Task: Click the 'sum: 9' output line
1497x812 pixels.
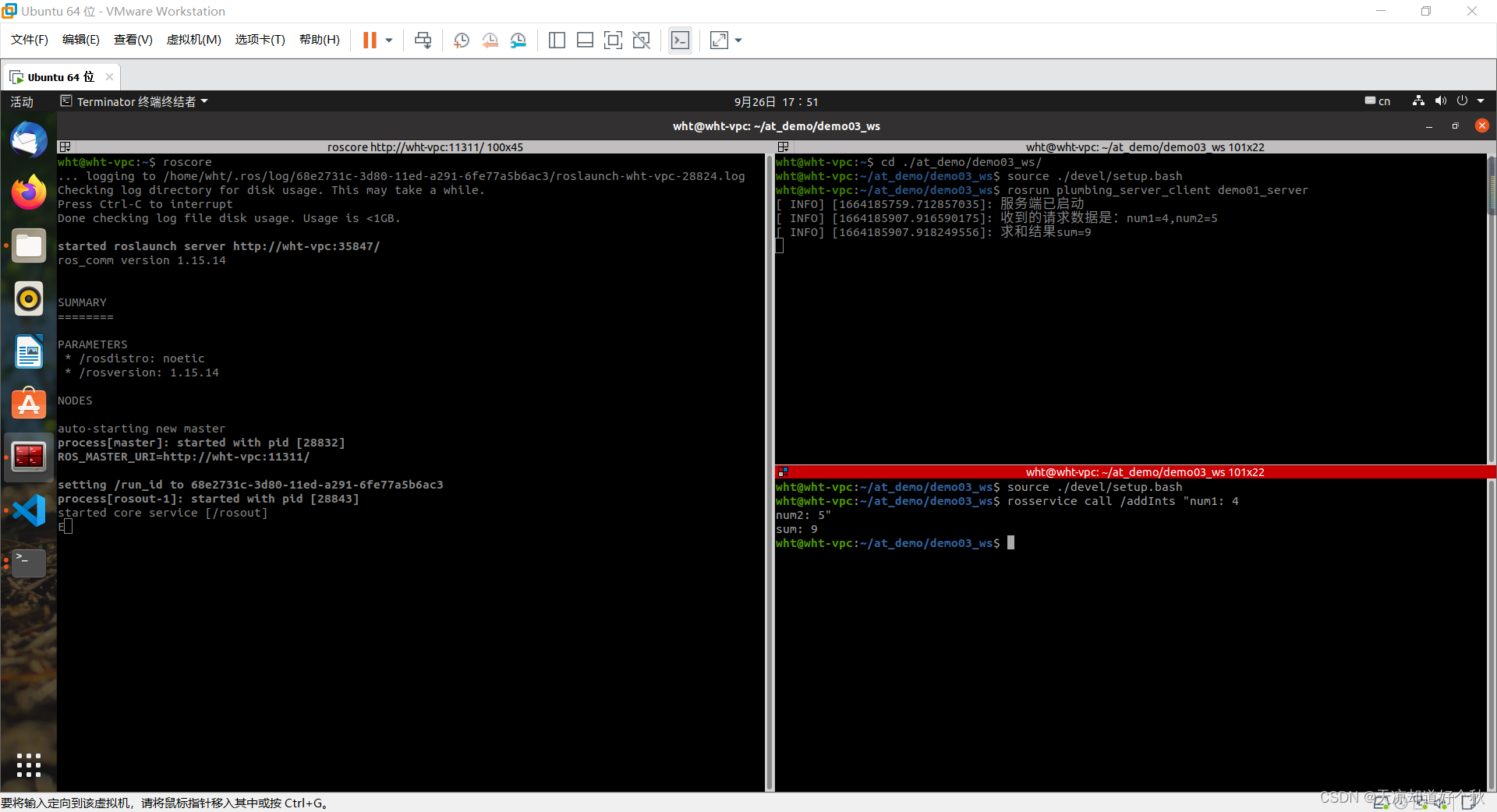Action: click(797, 529)
